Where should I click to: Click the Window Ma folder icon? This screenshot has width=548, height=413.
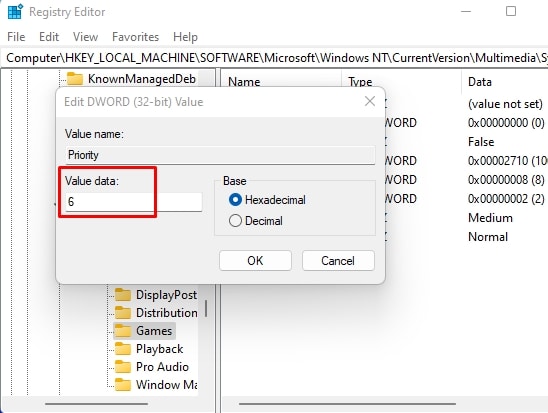coord(123,385)
